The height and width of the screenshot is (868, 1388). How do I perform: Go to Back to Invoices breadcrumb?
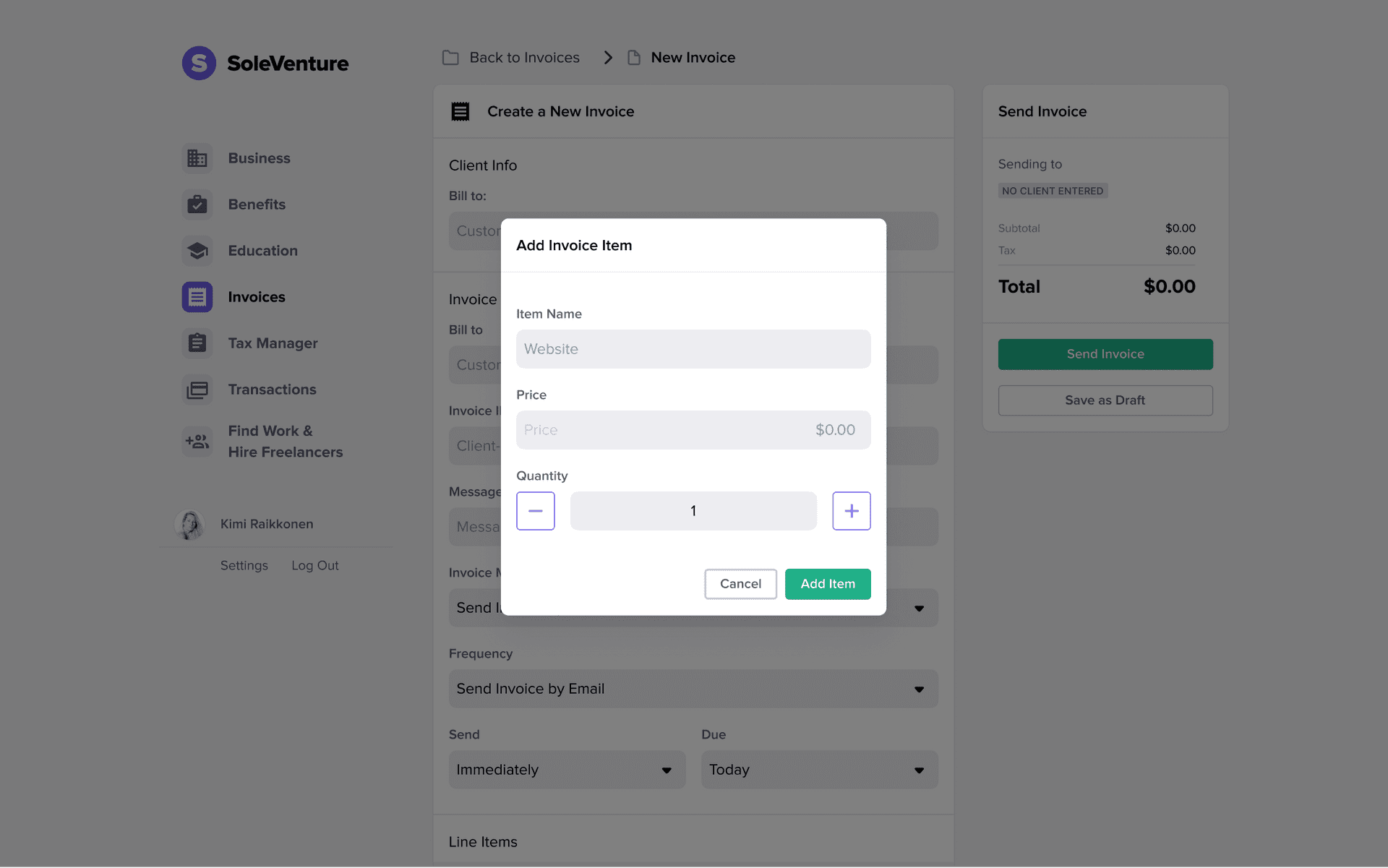(524, 58)
